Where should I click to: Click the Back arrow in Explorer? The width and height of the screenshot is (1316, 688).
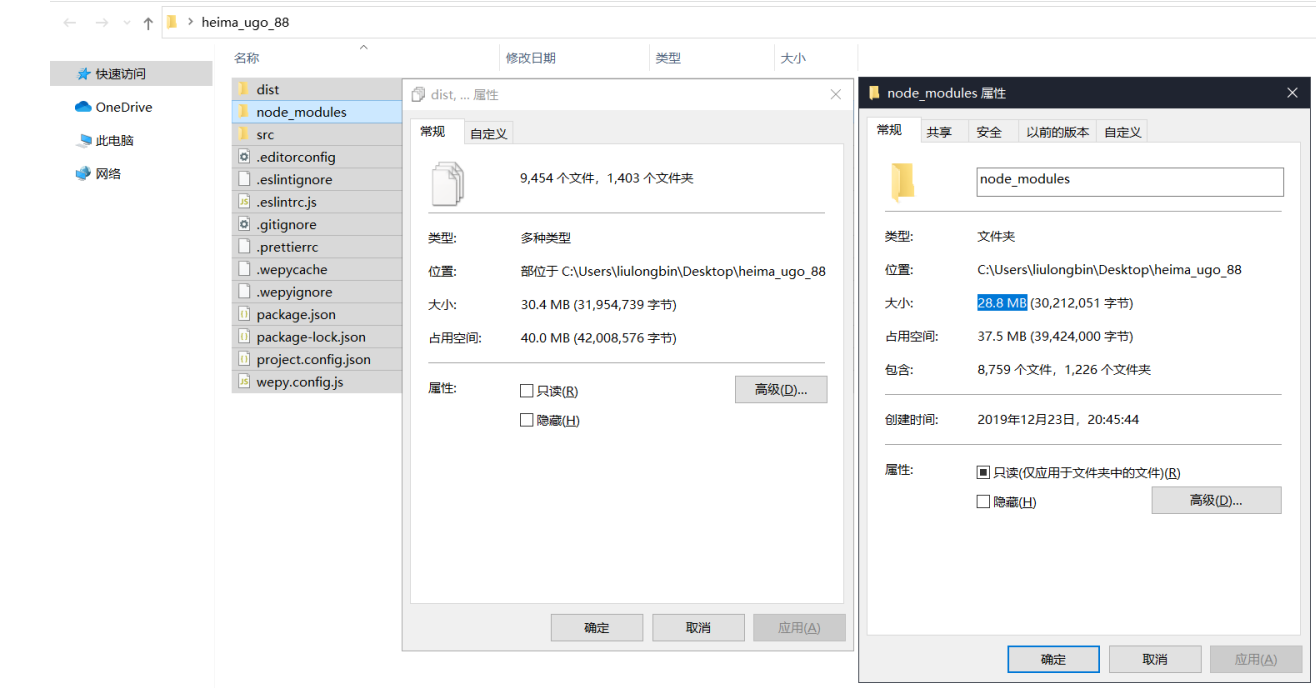[x=70, y=22]
